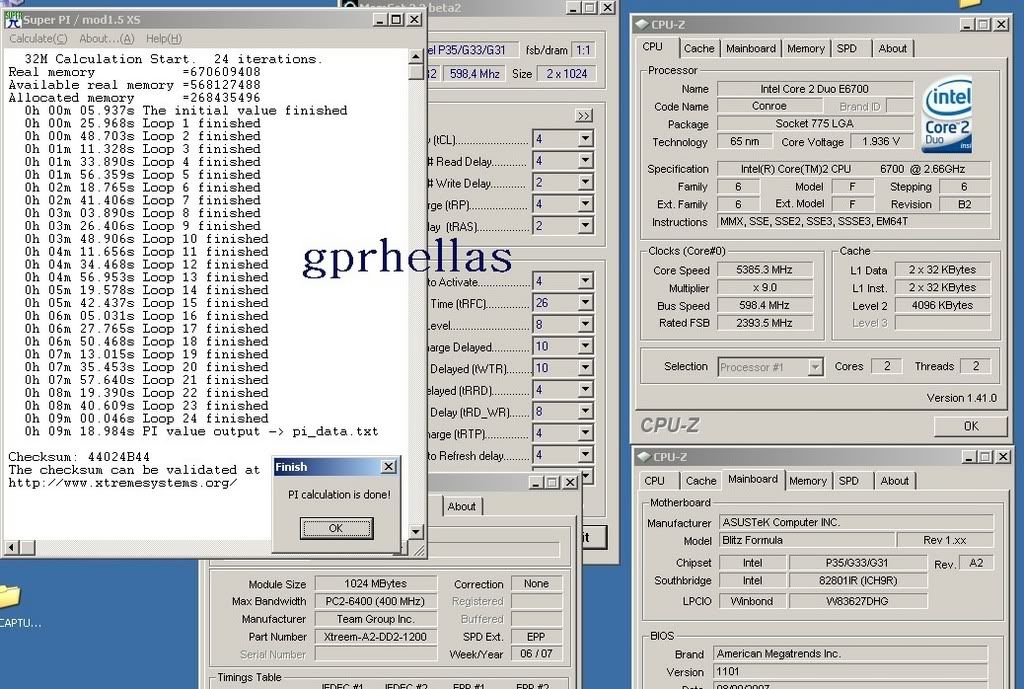Screen dimensions: 1024x689
Task: Click the 'Checksum: 44024B44' line in Super PI
Action: (79, 457)
